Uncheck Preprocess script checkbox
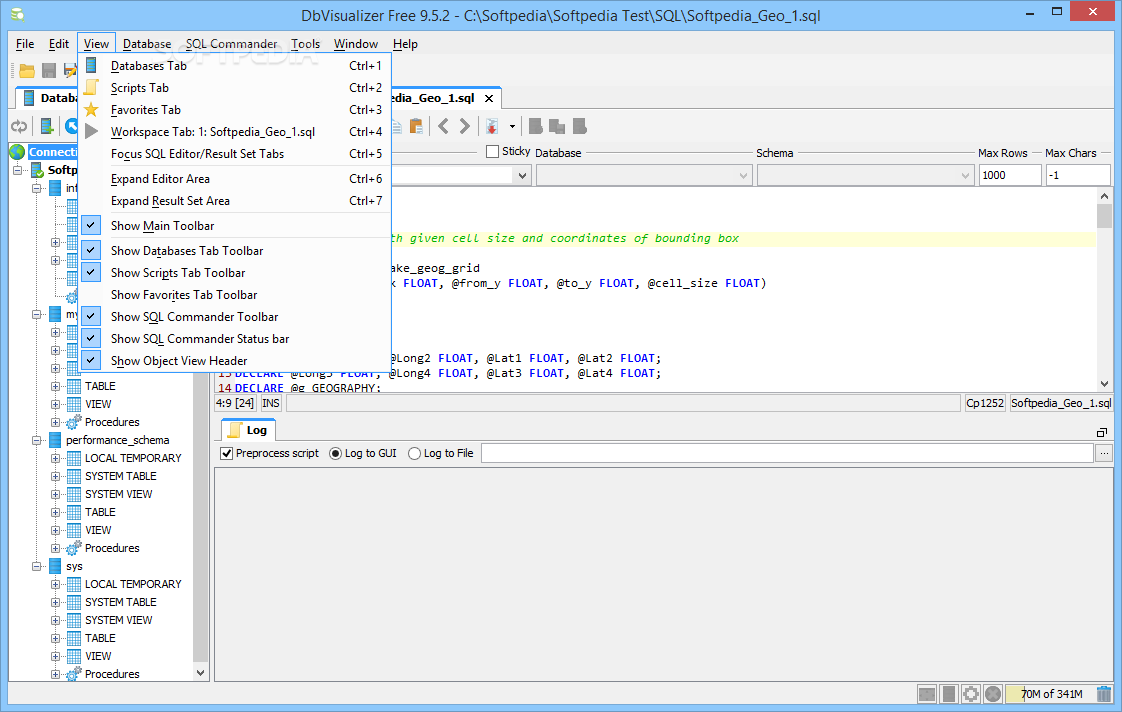 click(x=227, y=453)
